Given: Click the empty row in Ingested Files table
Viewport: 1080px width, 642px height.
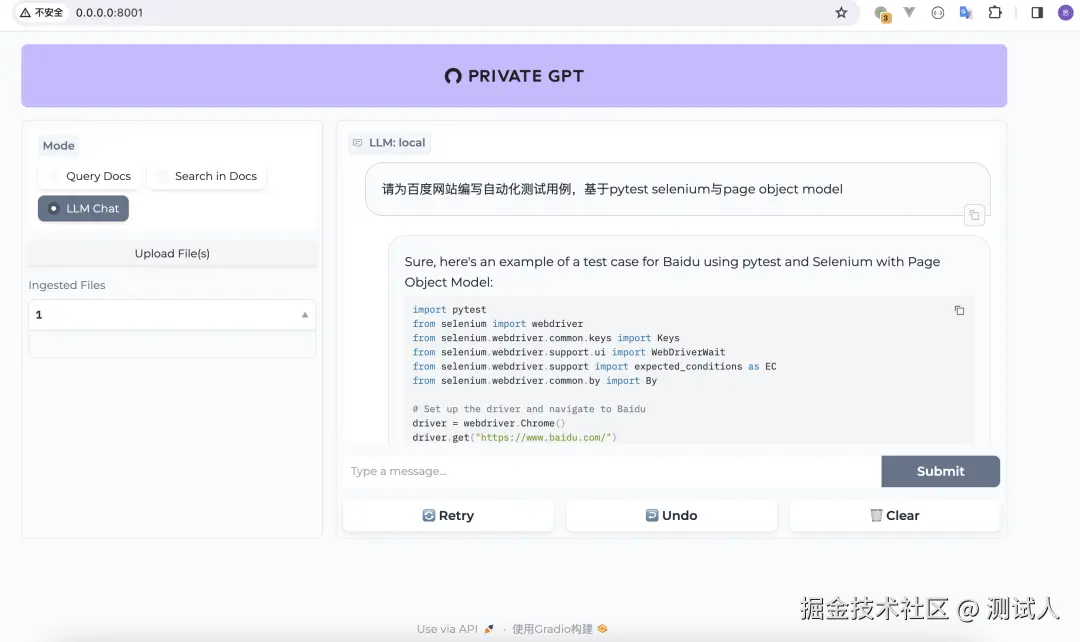Looking at the screenshot, I should [172, 344].
